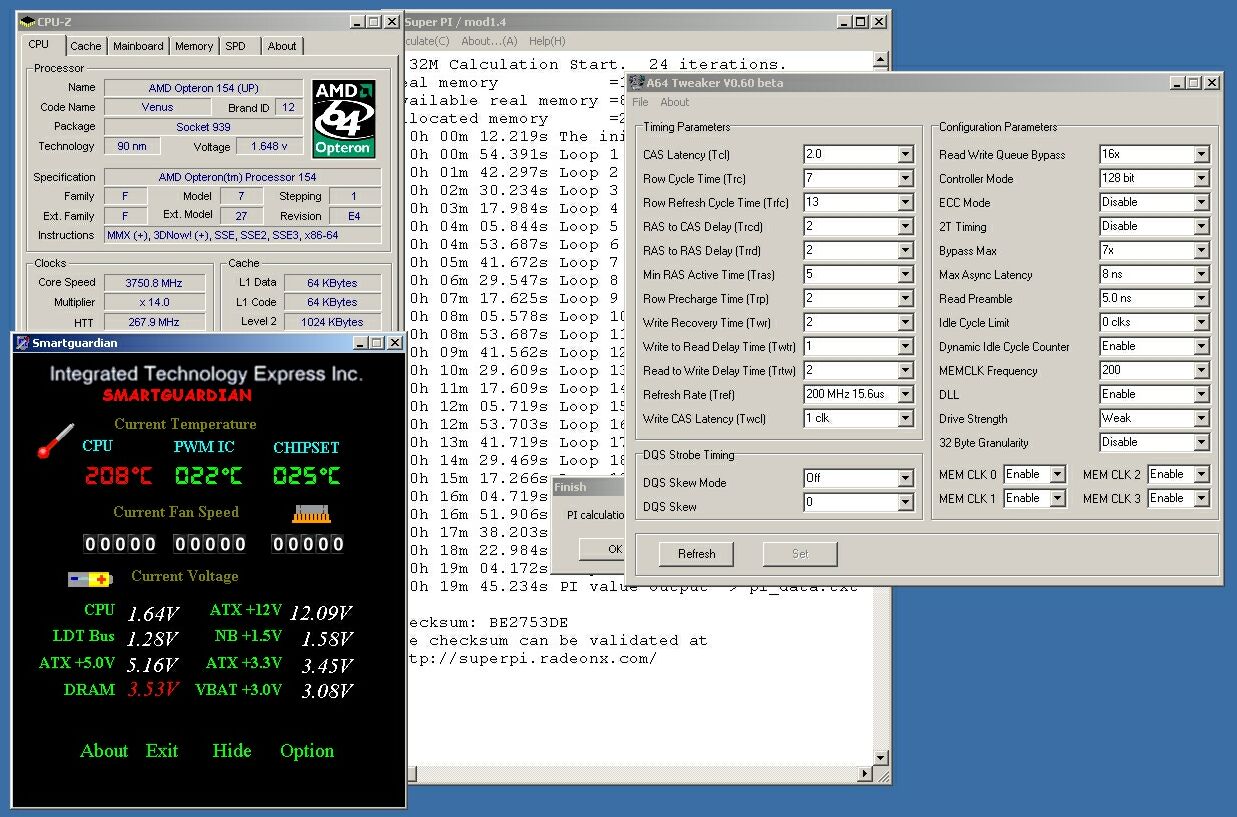Click the A64 Tweaker title bar icon
This screenshot has height=817, width=1237.
tap(636, 83)
